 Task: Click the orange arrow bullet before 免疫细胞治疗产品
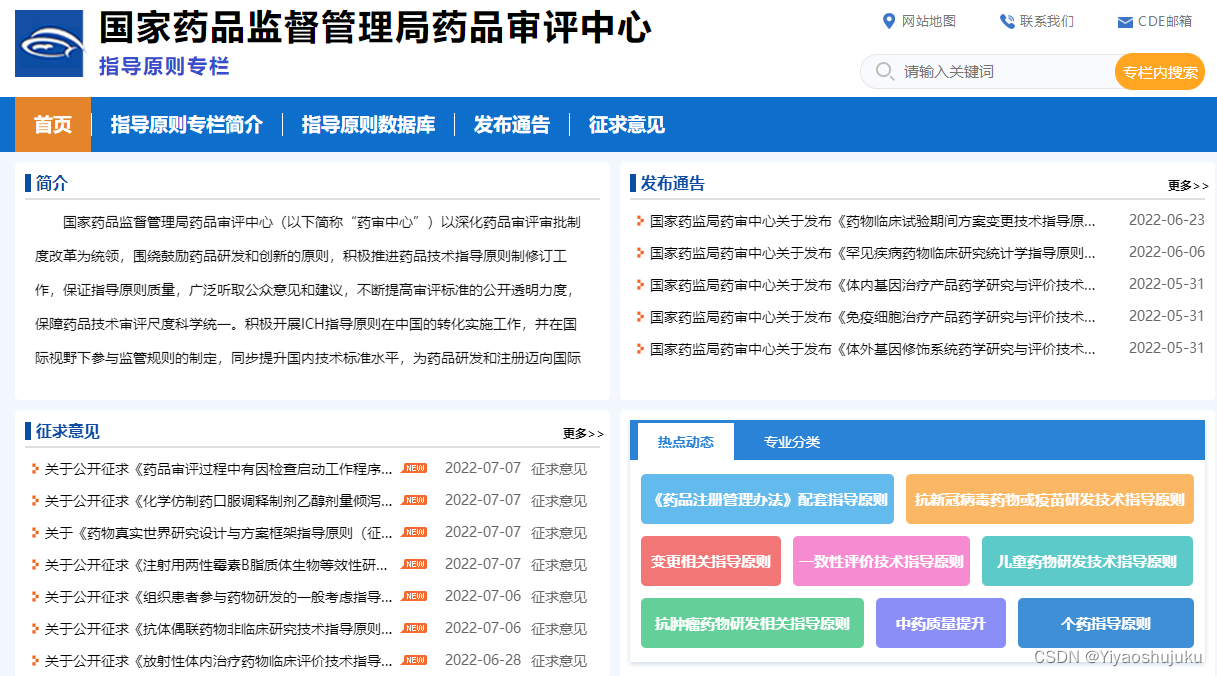(x=640, y=317)
